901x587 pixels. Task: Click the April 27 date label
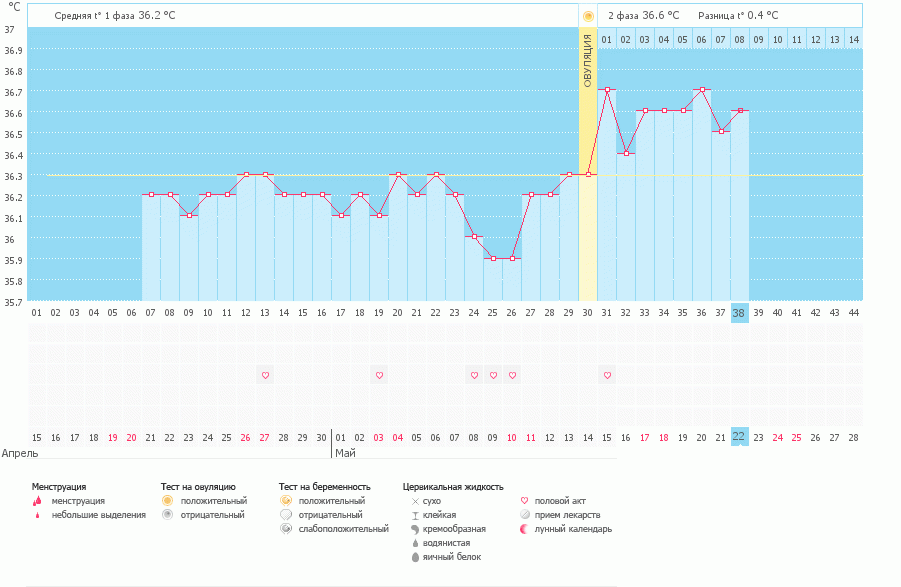(x=265, y=437)
